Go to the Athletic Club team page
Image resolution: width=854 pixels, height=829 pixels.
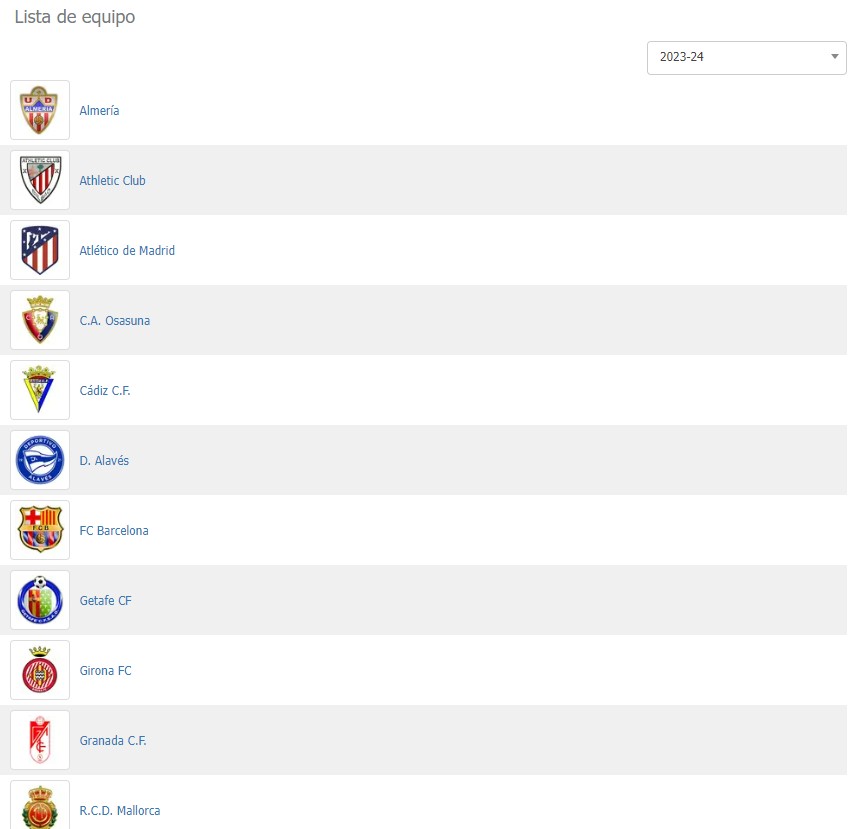click(112, 181)
